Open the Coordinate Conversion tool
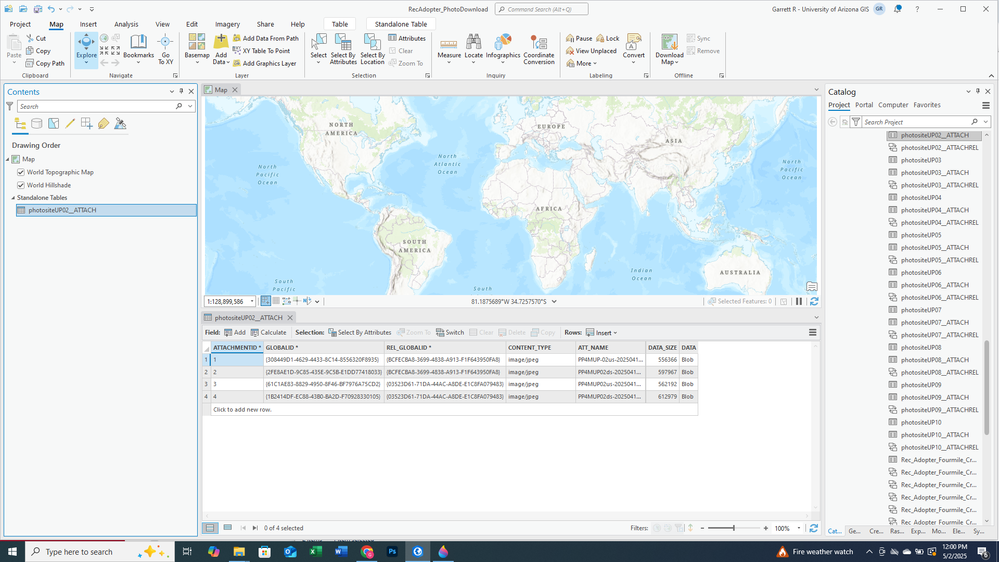The width and height of the screenshot is (999, 562). [539, 49]
